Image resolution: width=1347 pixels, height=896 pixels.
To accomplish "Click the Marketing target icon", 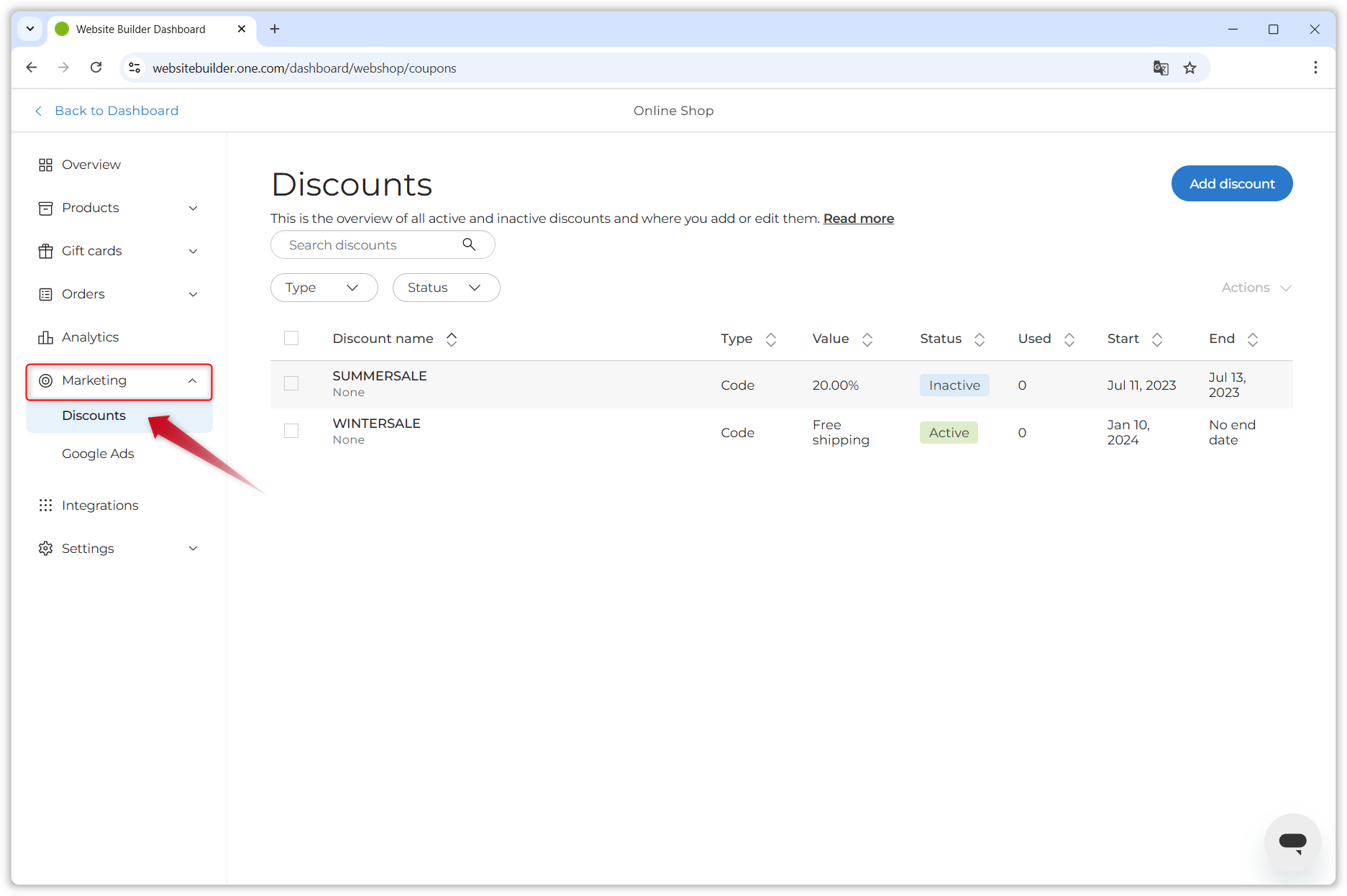I will tap(45, 380).
